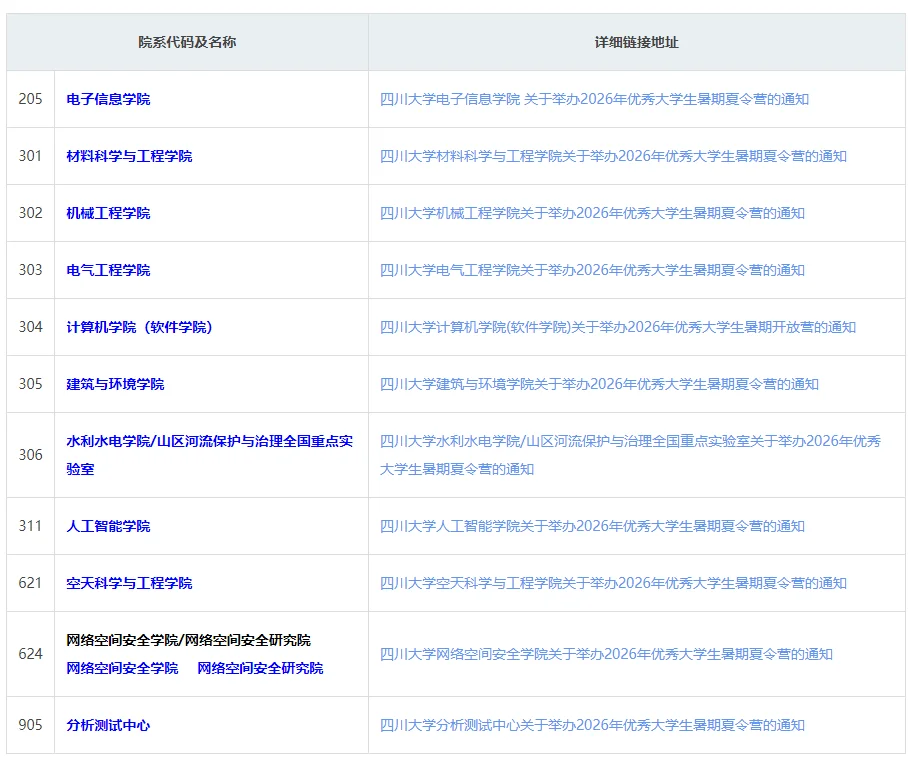Screen dimensions: 911x759
Task: Select department code 905 cell
Action: [x=30, y=725]
